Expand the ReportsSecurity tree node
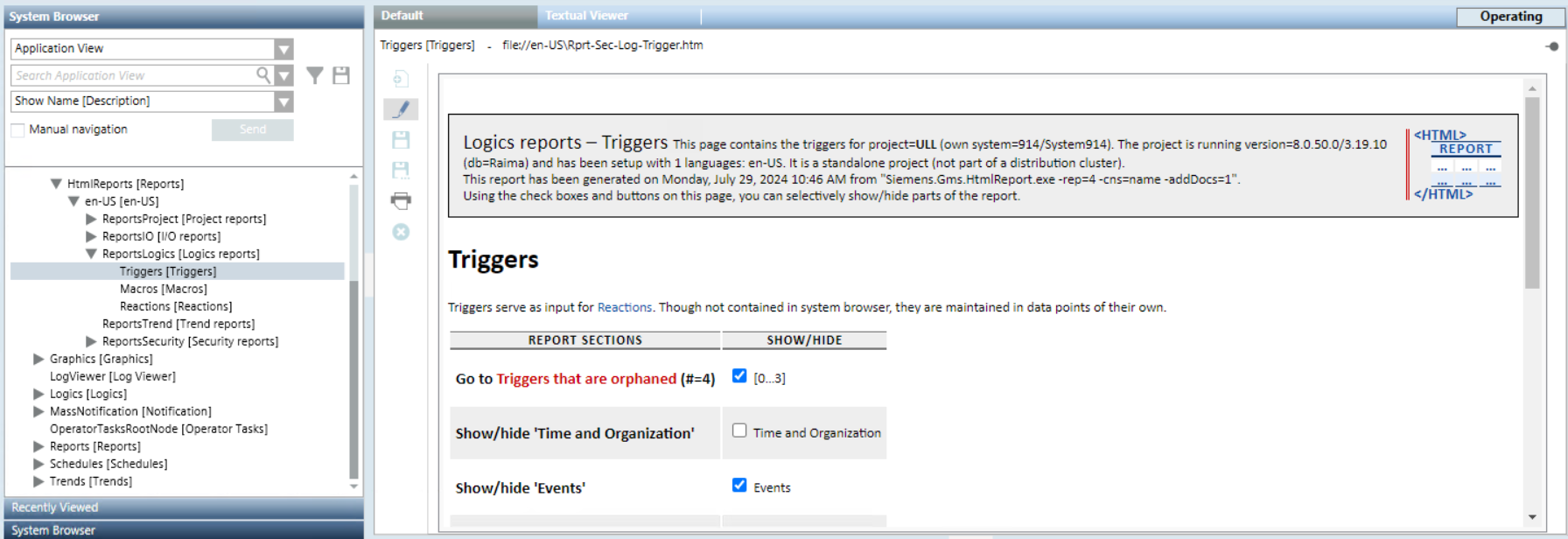 [x=91, y=341]
